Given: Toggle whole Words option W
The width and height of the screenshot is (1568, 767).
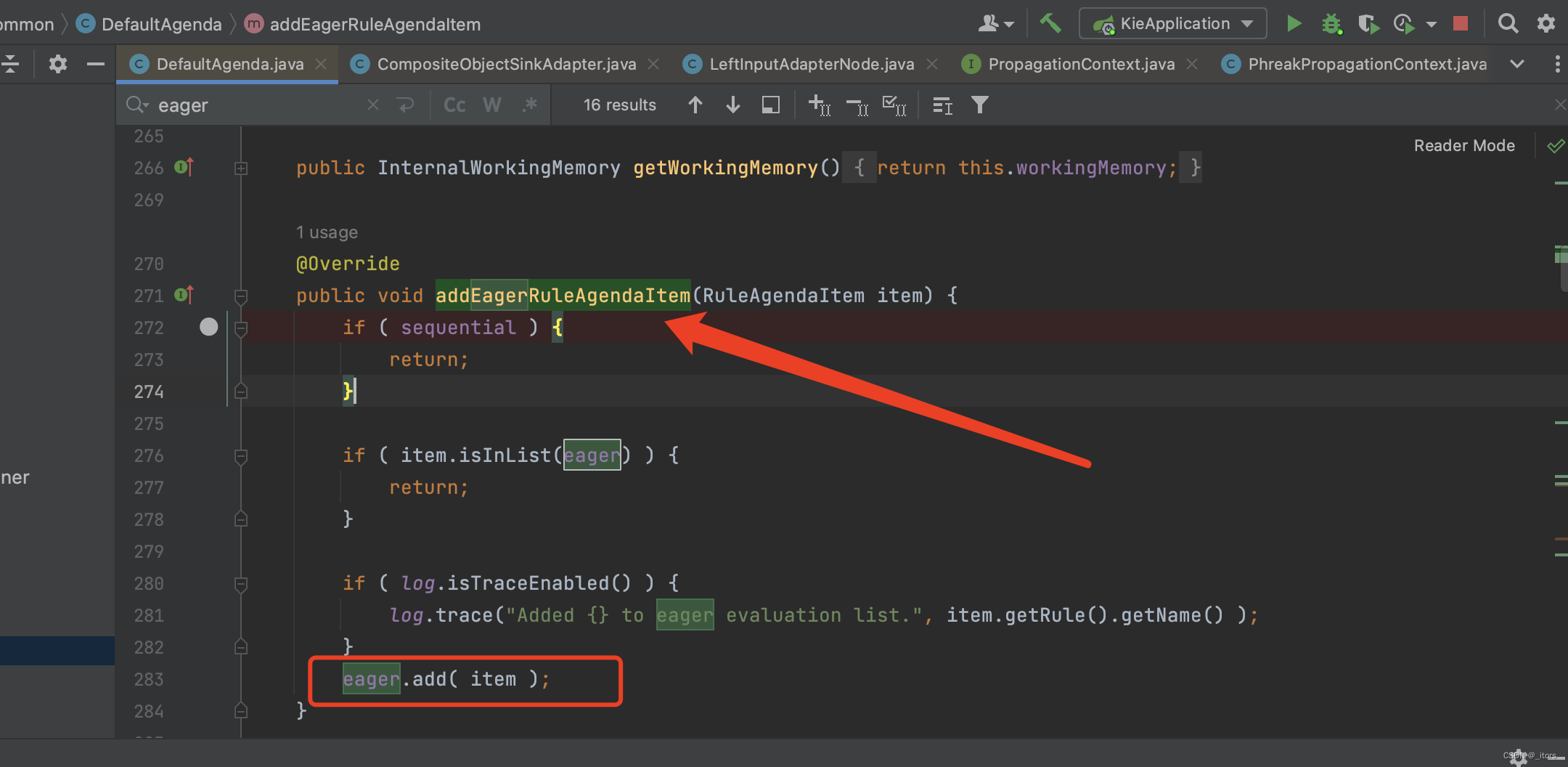Looking at the screenshot, I should pos(492,105).
